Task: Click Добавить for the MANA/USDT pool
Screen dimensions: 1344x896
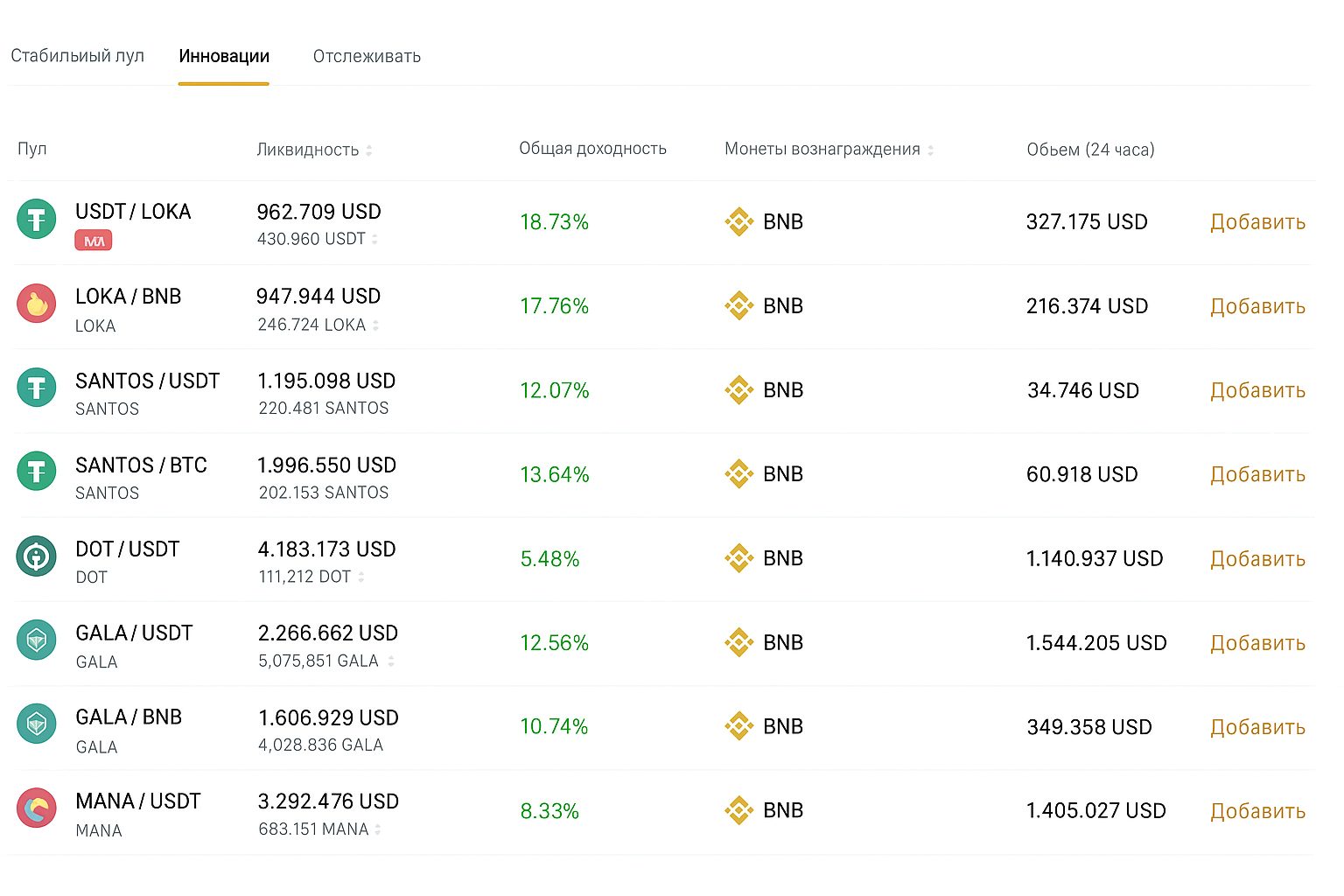Action: (x=1257, y=810)
